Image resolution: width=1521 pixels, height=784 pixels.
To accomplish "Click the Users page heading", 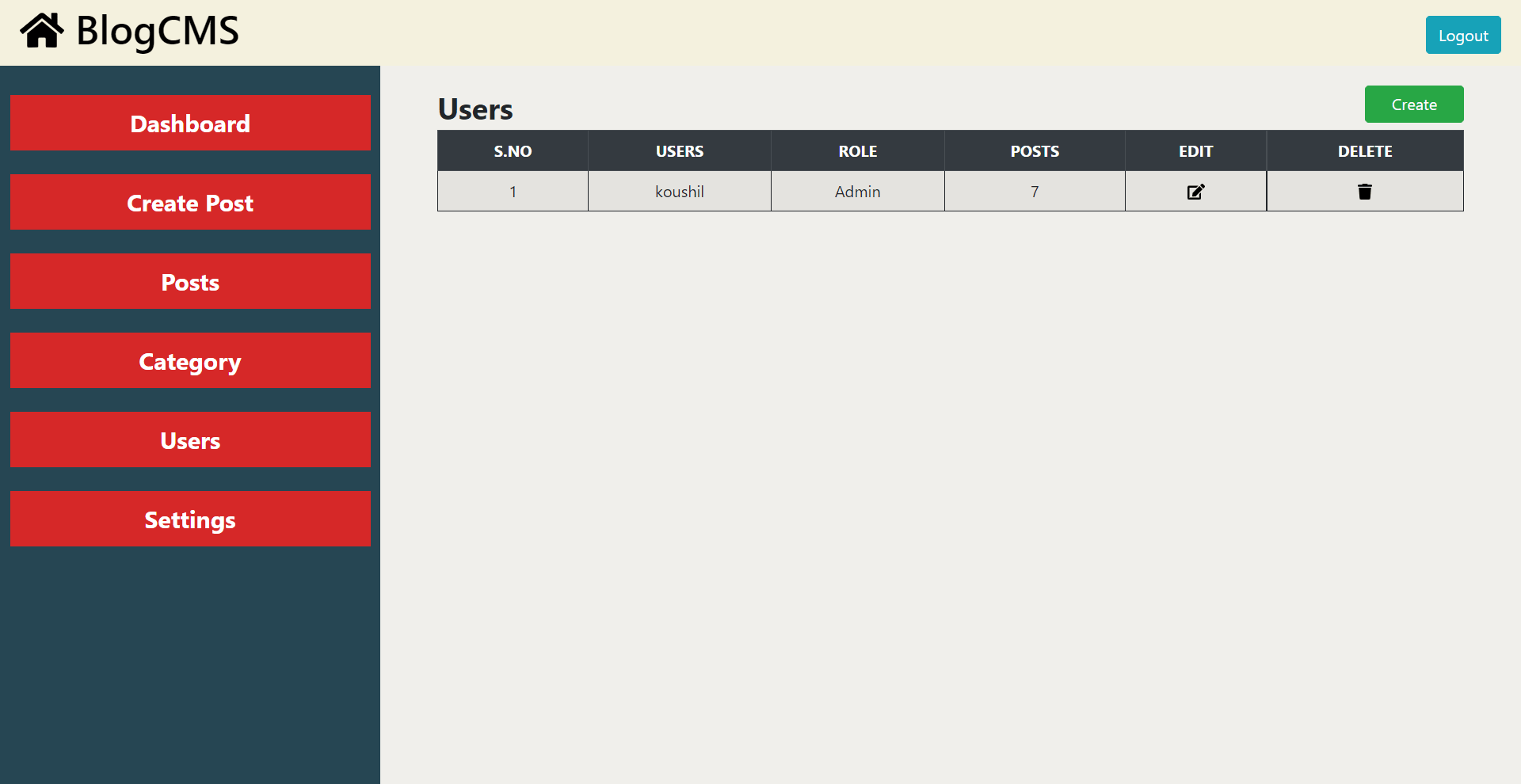I will [x=475, y=109].
